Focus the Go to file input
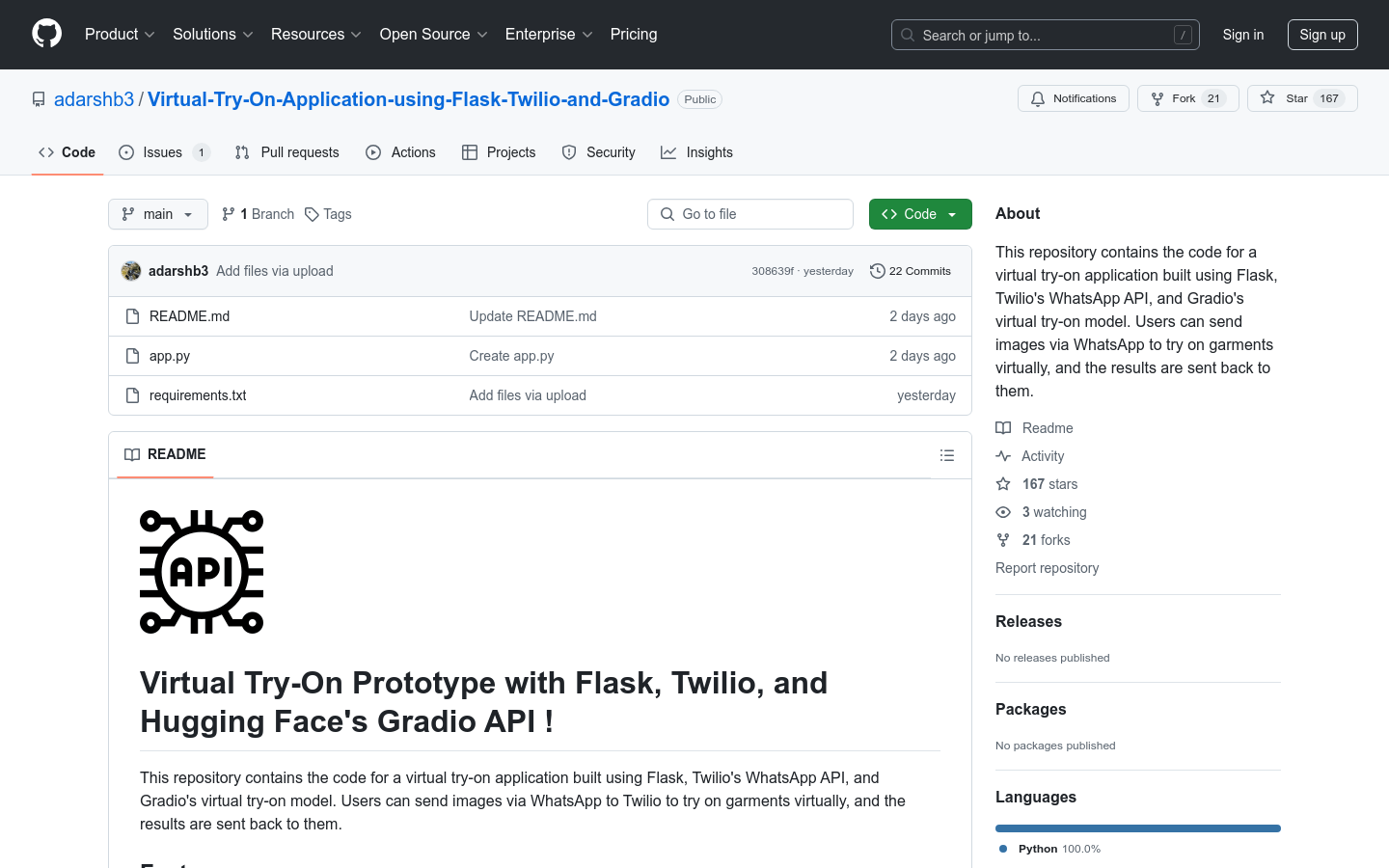The height and width of the screenshot is (868, 1389). tap(750, 214)
